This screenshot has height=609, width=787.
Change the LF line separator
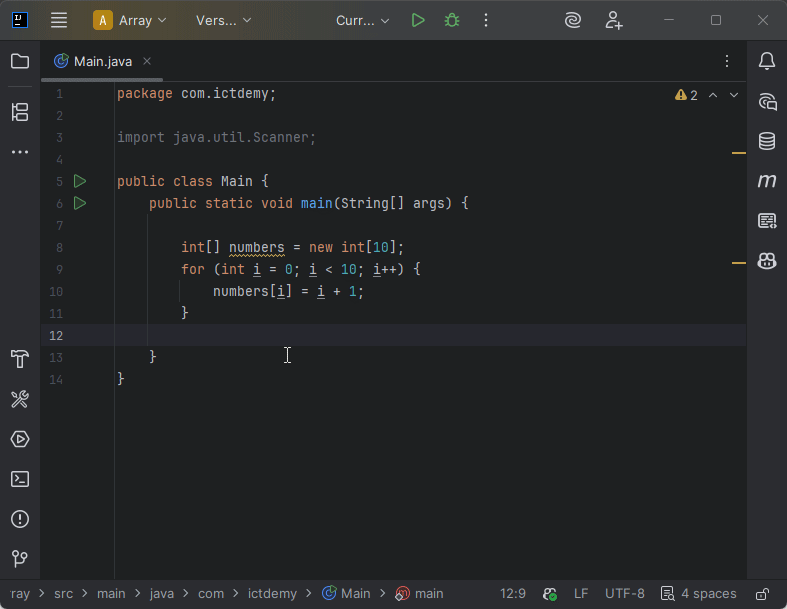580,593
